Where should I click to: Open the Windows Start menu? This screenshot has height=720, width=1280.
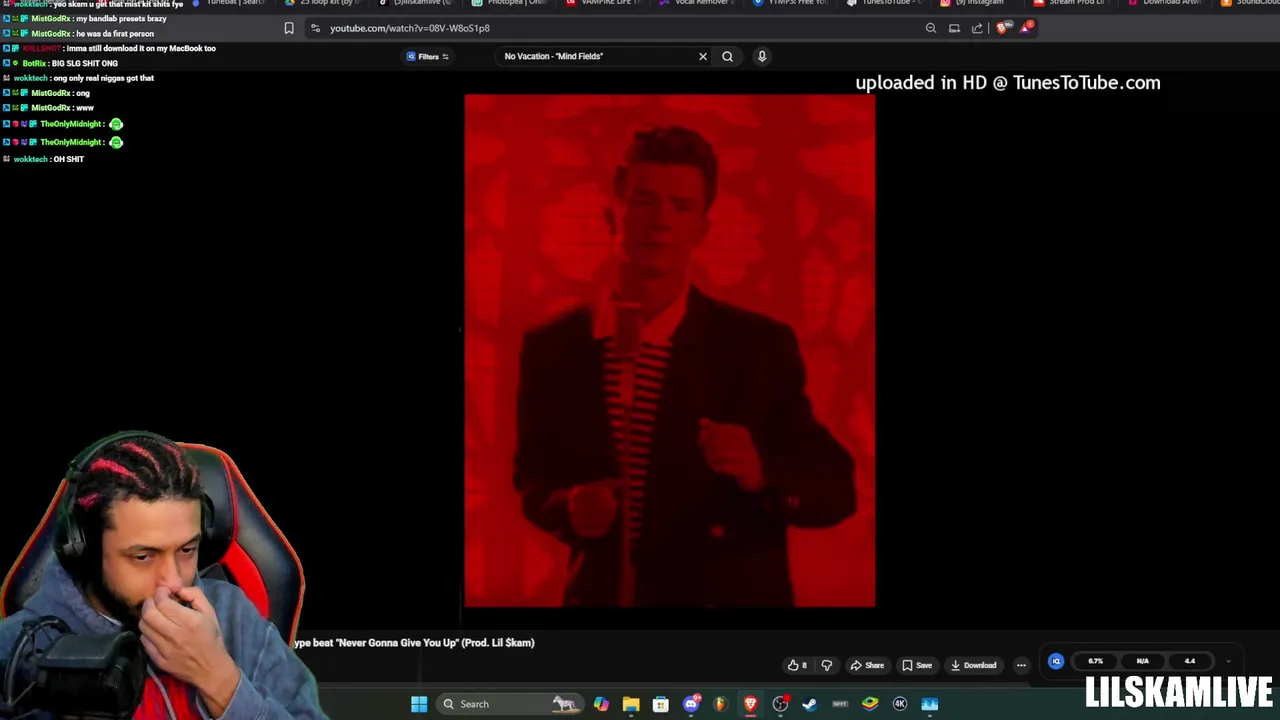tap(419, 704)
